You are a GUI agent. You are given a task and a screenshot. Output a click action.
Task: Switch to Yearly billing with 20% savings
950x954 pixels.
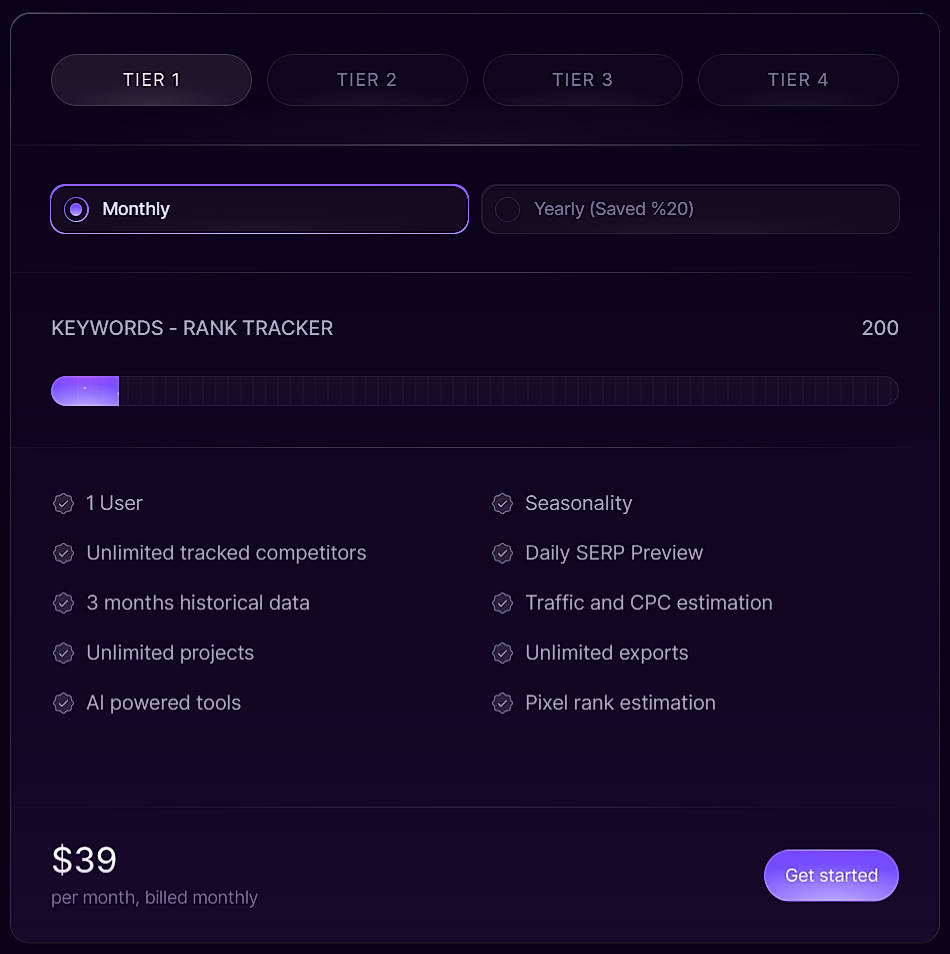(690, 209)
